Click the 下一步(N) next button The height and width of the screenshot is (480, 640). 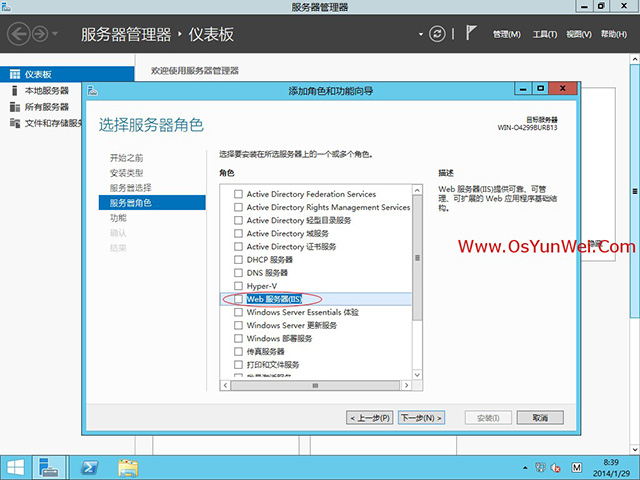coord(421,418)
